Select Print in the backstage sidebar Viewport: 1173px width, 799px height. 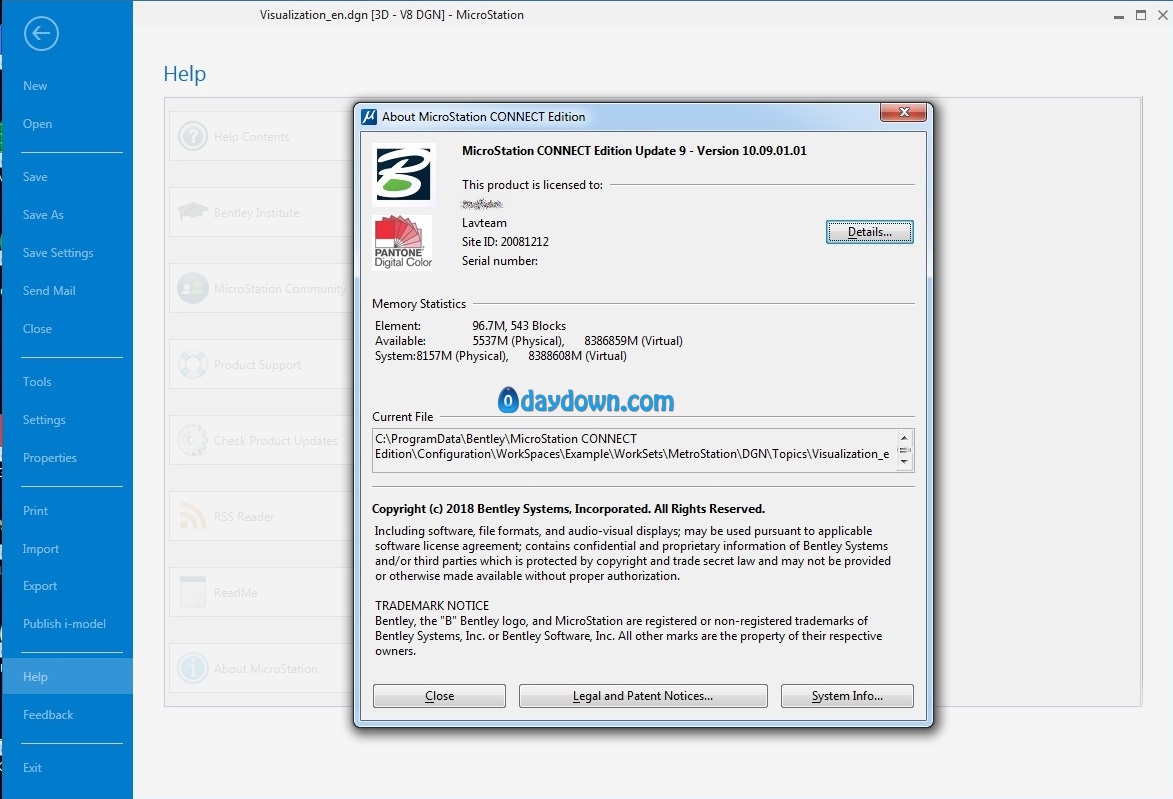coord(35,511)
